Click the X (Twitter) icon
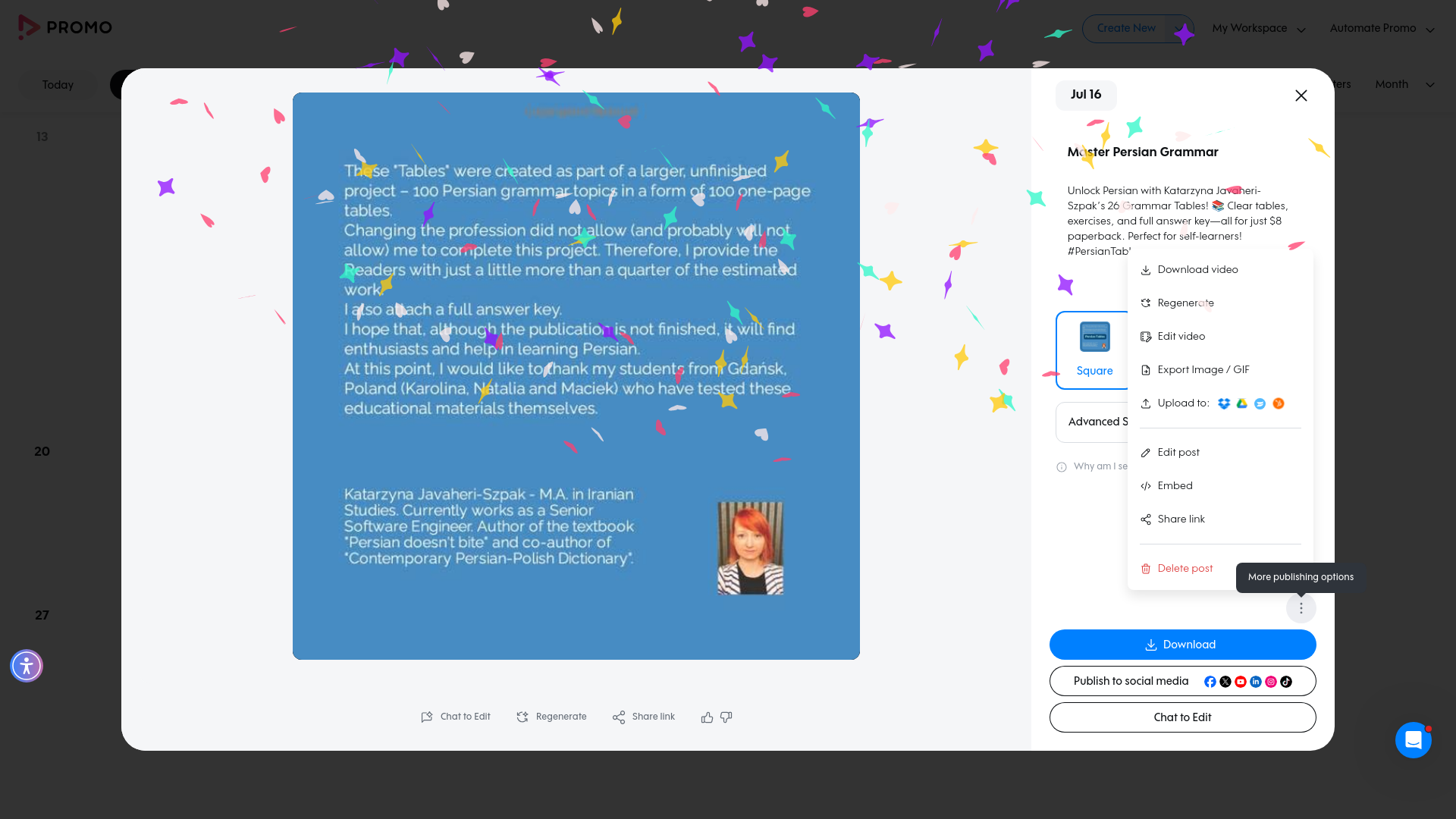 point(1225,682)
